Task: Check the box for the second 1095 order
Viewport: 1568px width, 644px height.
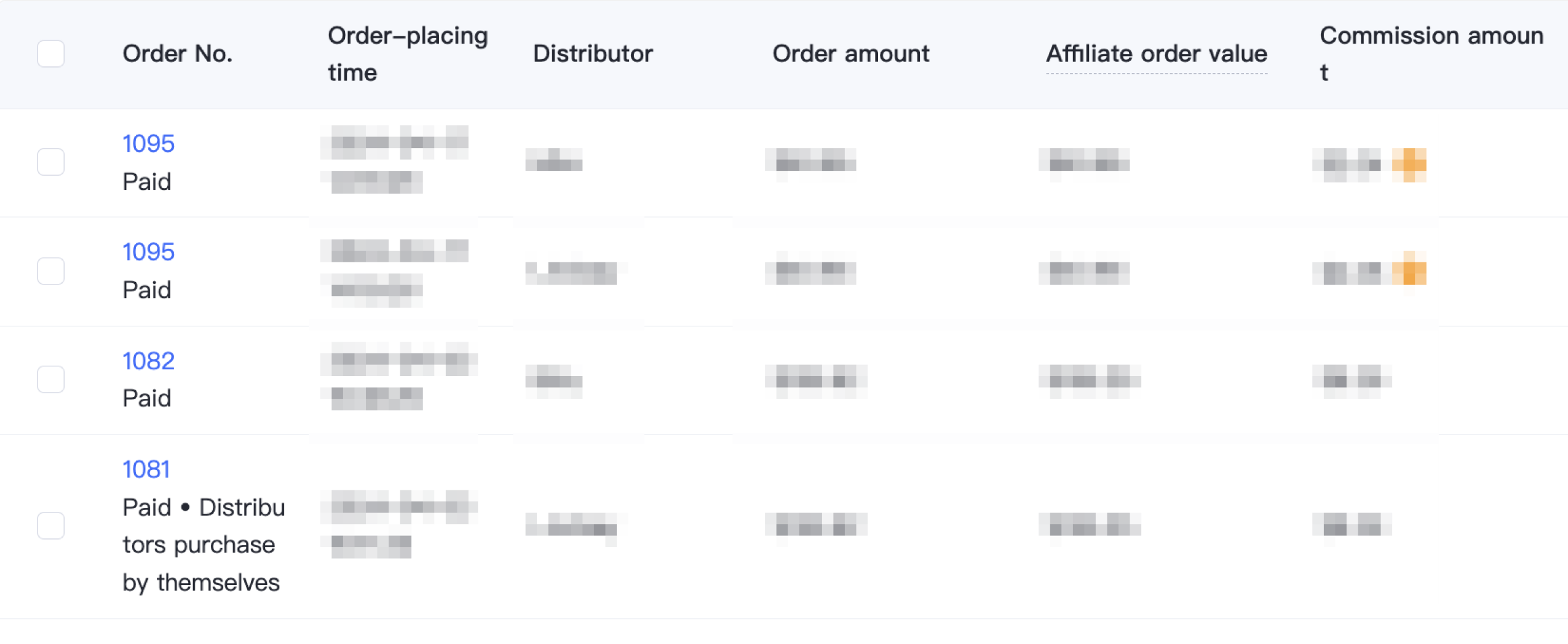Action: pyautogui.click(x=50, y=270)
